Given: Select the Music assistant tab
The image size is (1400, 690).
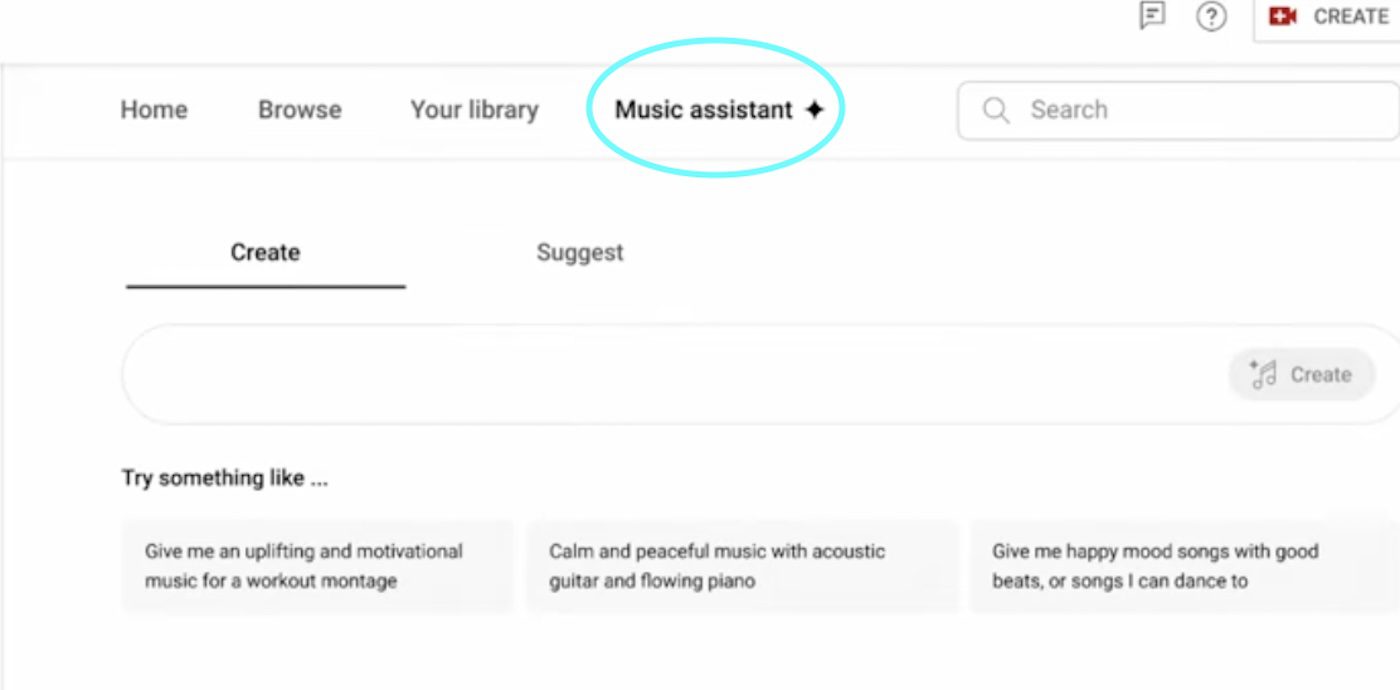Looking at the screenshot, I should click(x=703, y=110).
